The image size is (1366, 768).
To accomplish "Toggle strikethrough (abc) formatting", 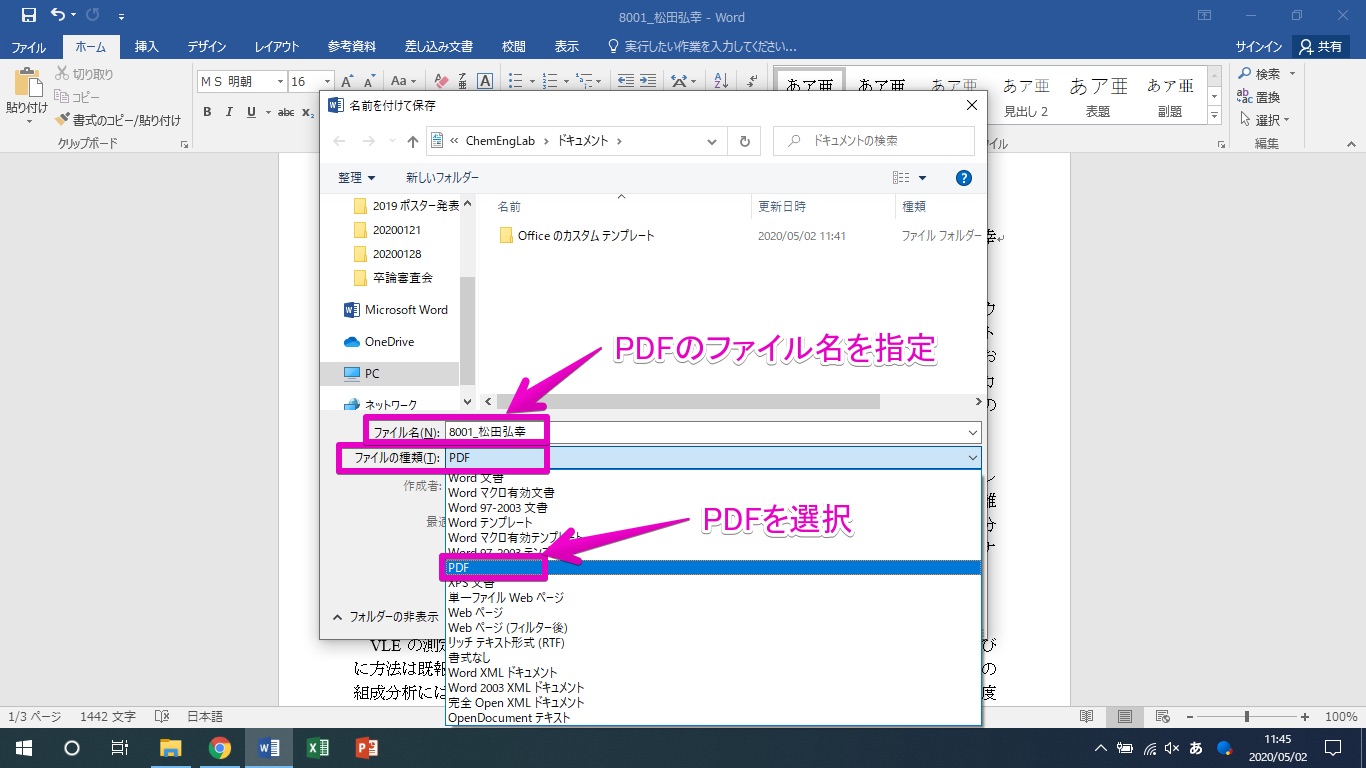I will (286, 112).
